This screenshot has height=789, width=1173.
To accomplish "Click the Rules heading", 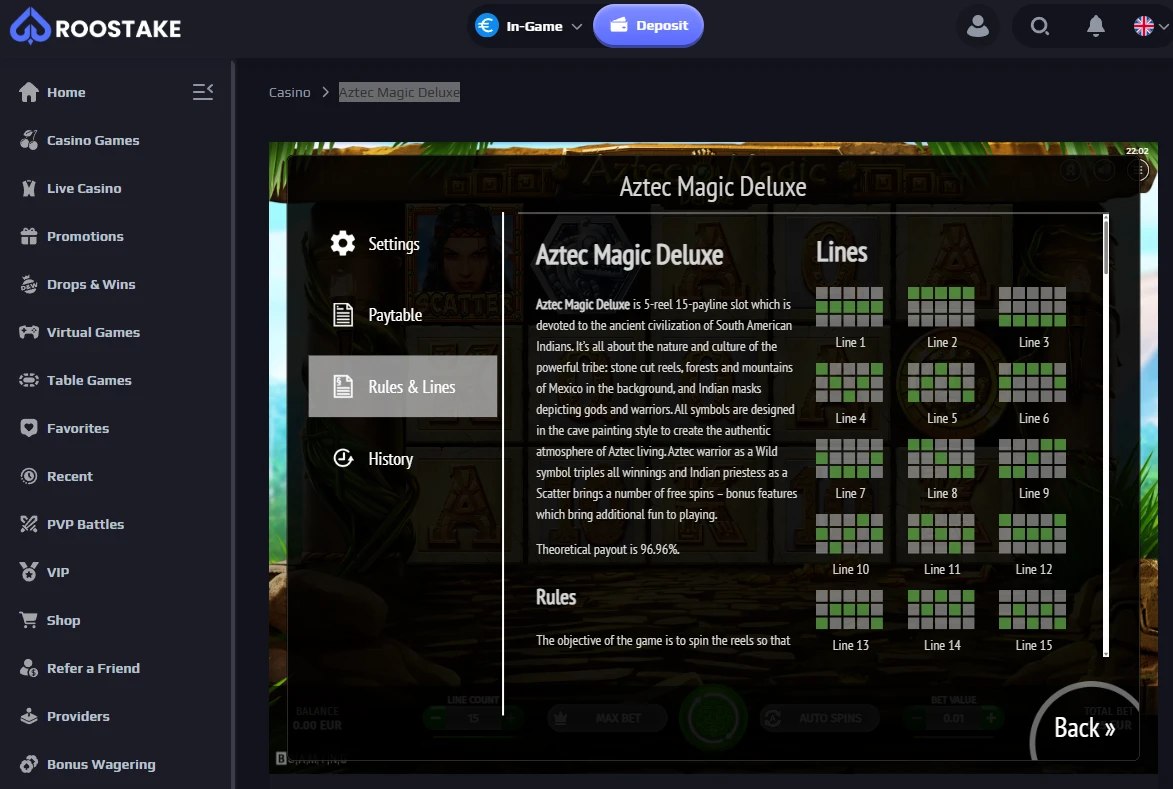I will (556, 597).
